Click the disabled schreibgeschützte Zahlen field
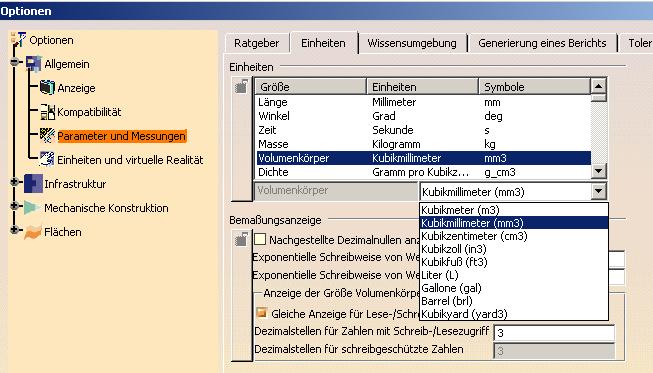The width and height of the screenshot is (653, 373). pyautogui.click(x=554, y=351)
